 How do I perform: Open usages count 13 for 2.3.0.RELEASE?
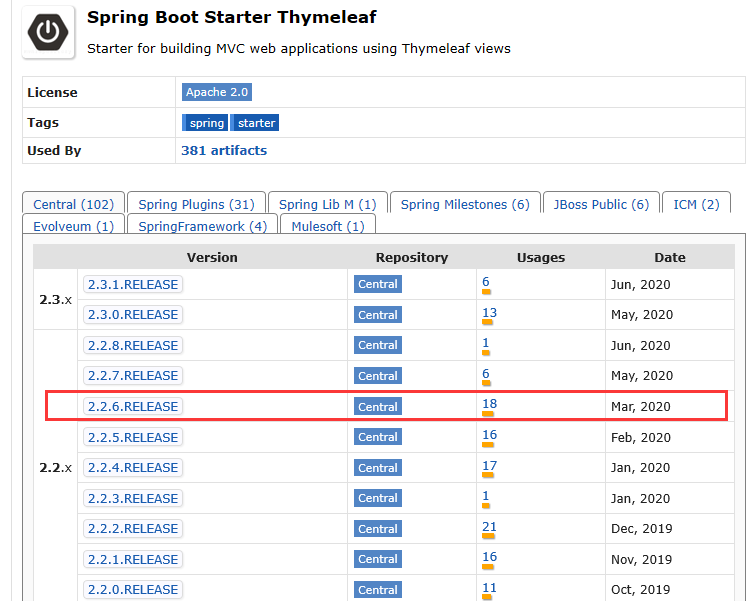coord(489,313)
